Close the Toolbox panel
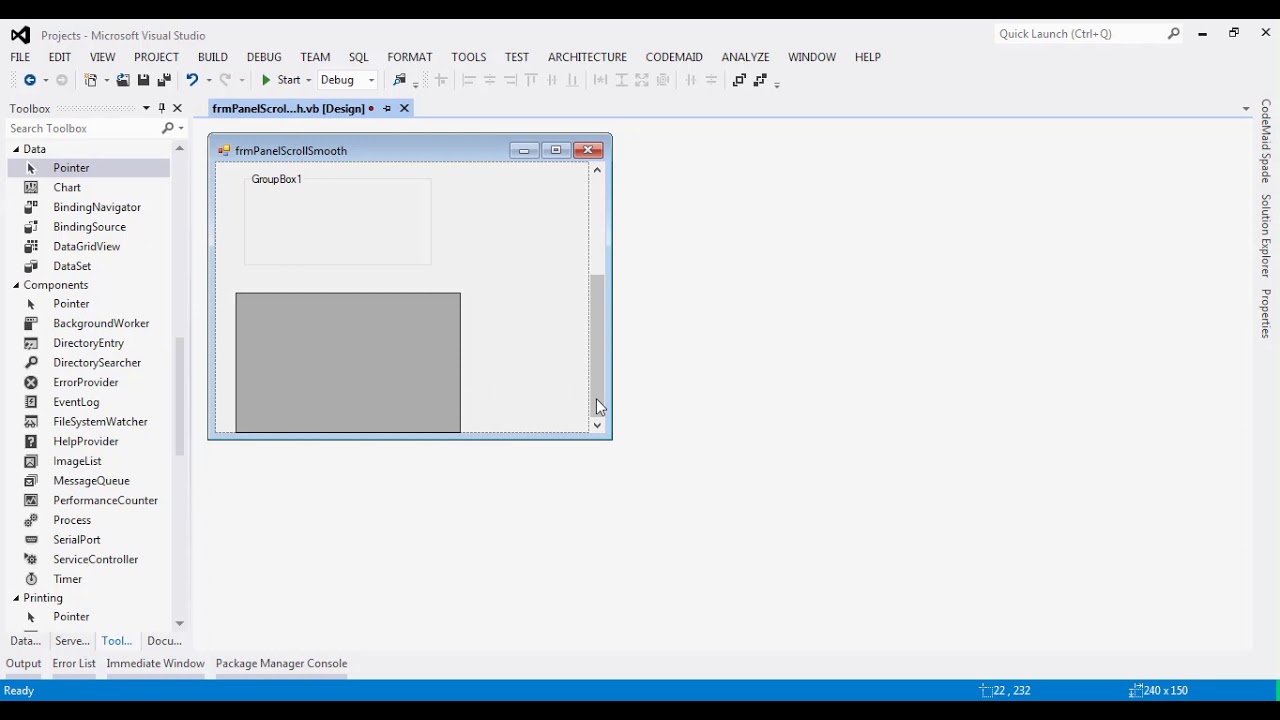This screenshot has height=720, width=1280. pyautogui.click(x=178, y=108)
